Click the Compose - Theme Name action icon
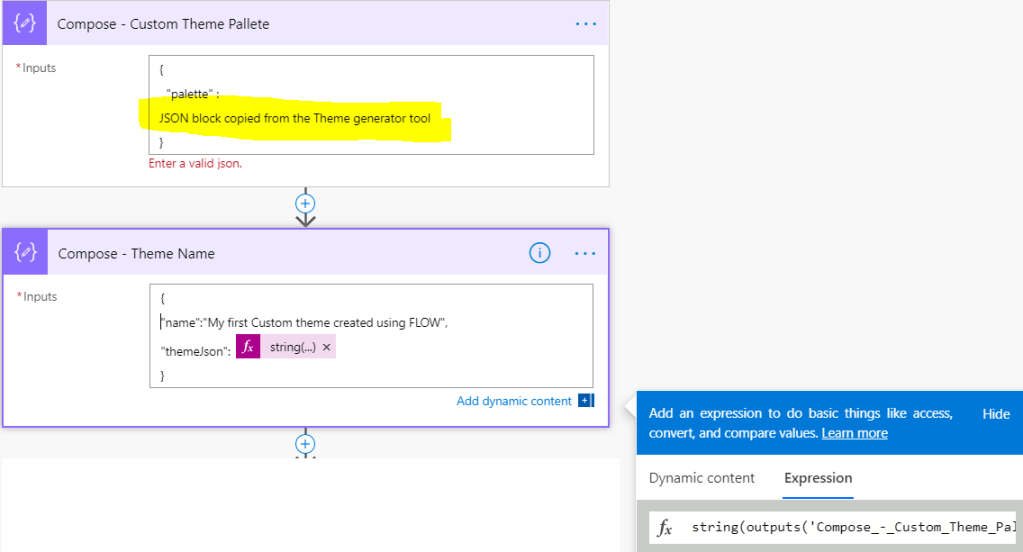The image size is (1023, 552). 25,253
